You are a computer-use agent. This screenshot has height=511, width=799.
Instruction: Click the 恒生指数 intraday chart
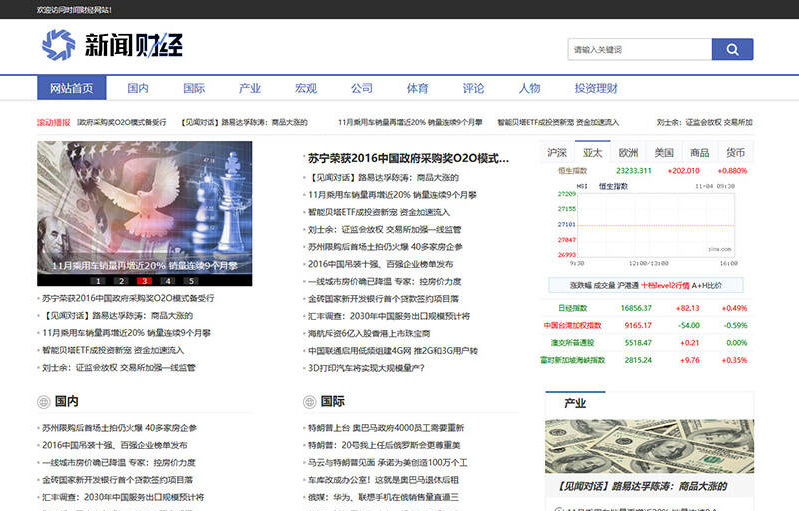click(x=646, y=225)
